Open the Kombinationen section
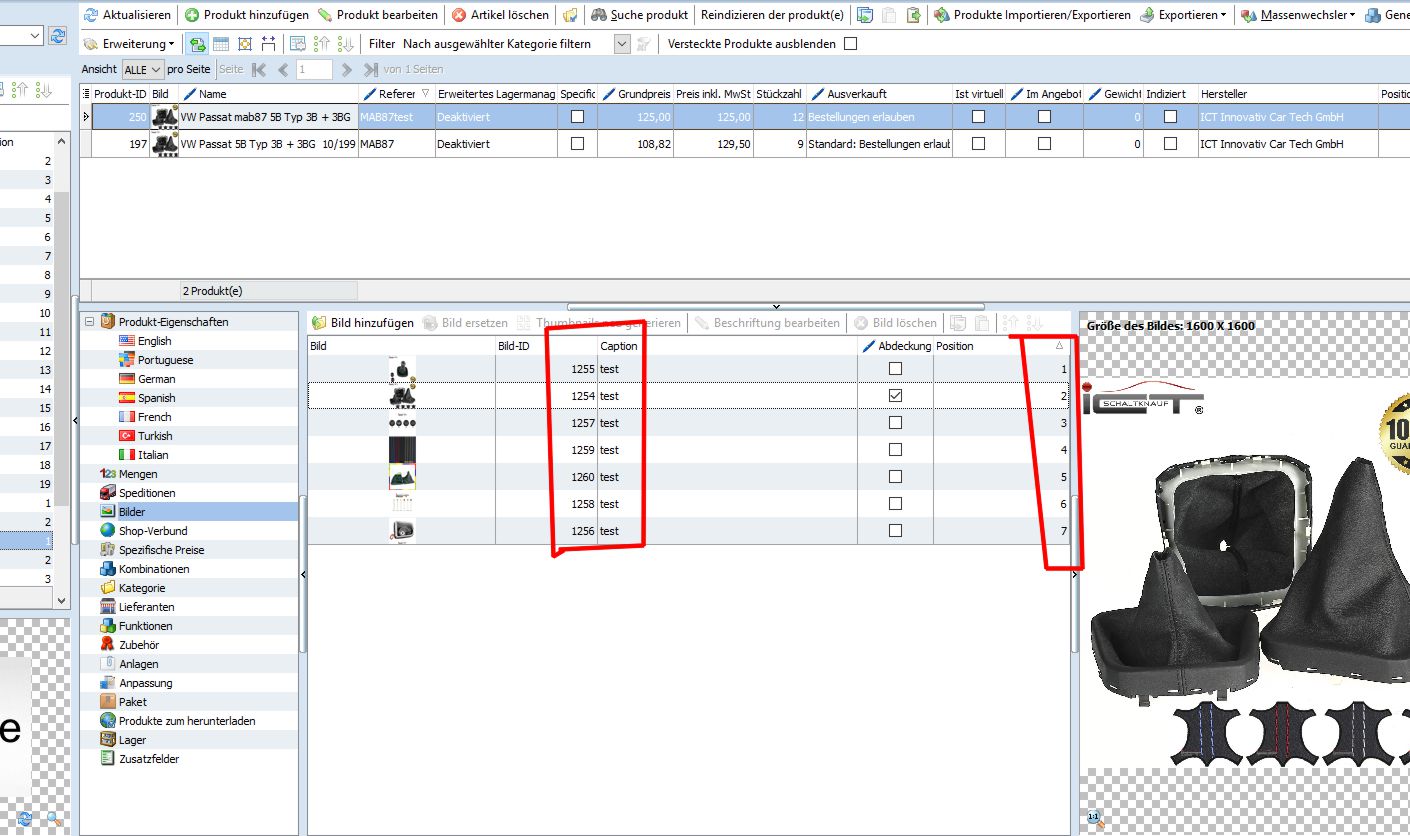1410x836 pixels. (x=145, y=569)
